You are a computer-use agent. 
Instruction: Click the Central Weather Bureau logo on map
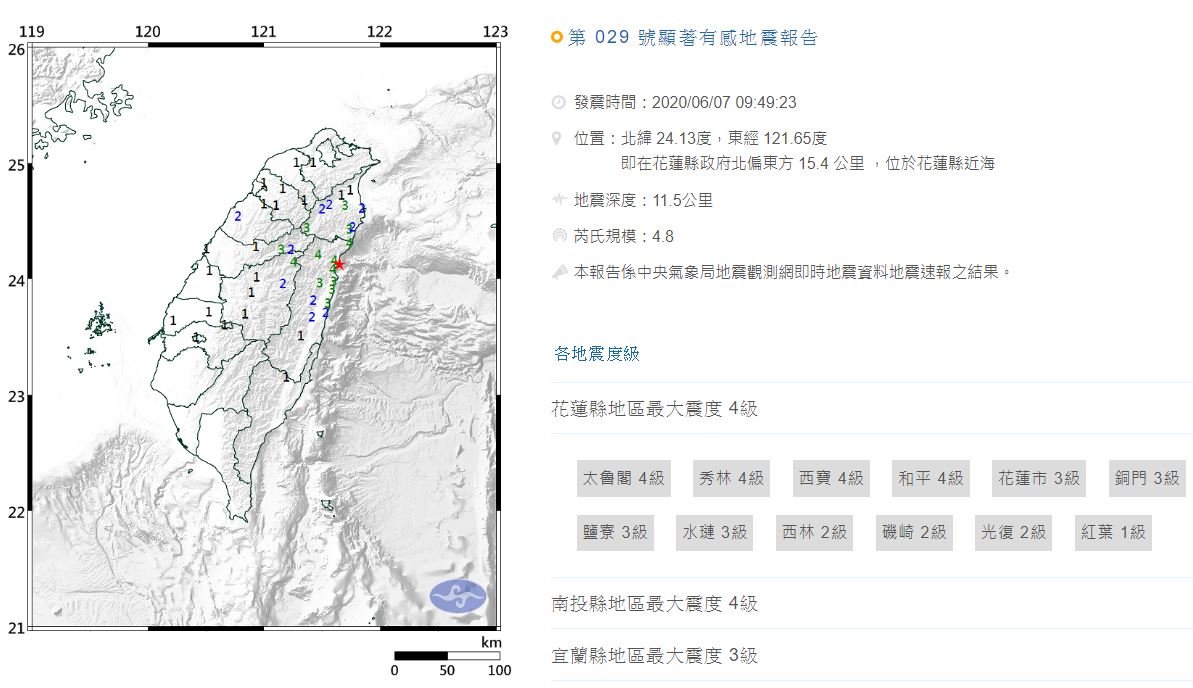pyautogui.click(x=457, y=595)
